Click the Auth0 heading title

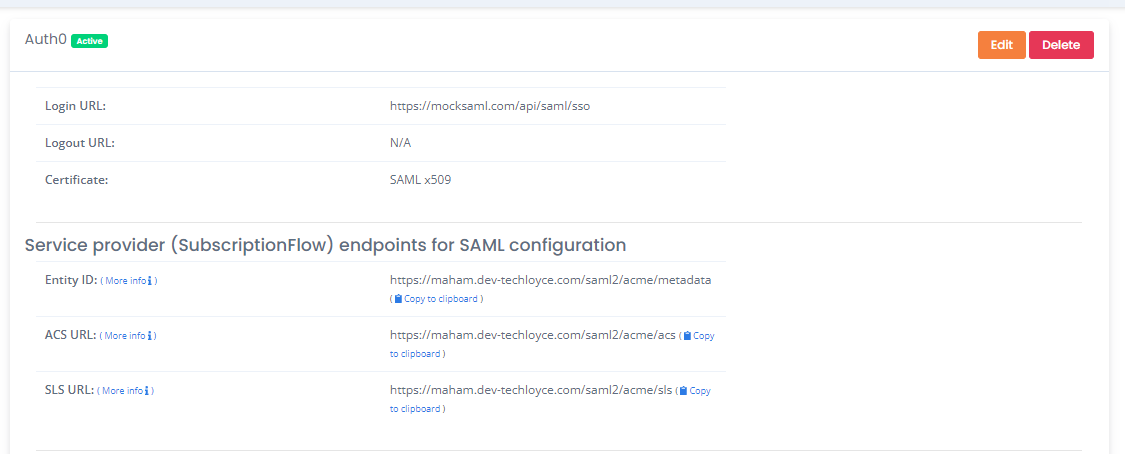[x=46, y=39]
